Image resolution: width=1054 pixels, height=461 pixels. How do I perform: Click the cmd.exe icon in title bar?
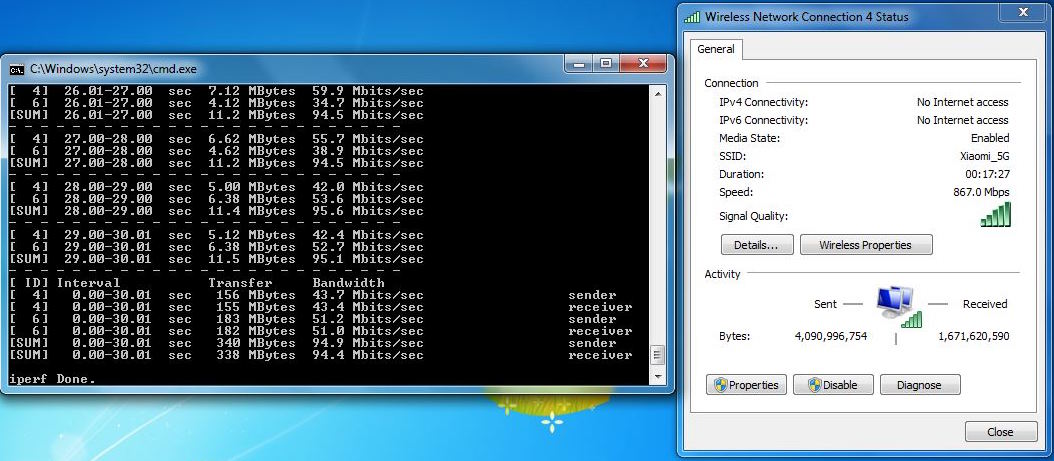point(16,69)
